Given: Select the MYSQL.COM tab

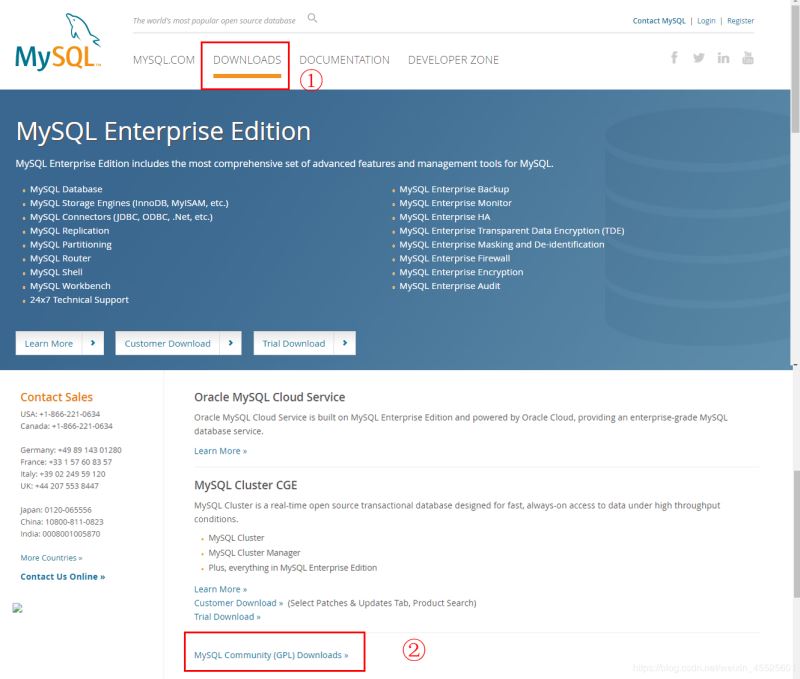Looking at the screenshot, I should 164,60.
